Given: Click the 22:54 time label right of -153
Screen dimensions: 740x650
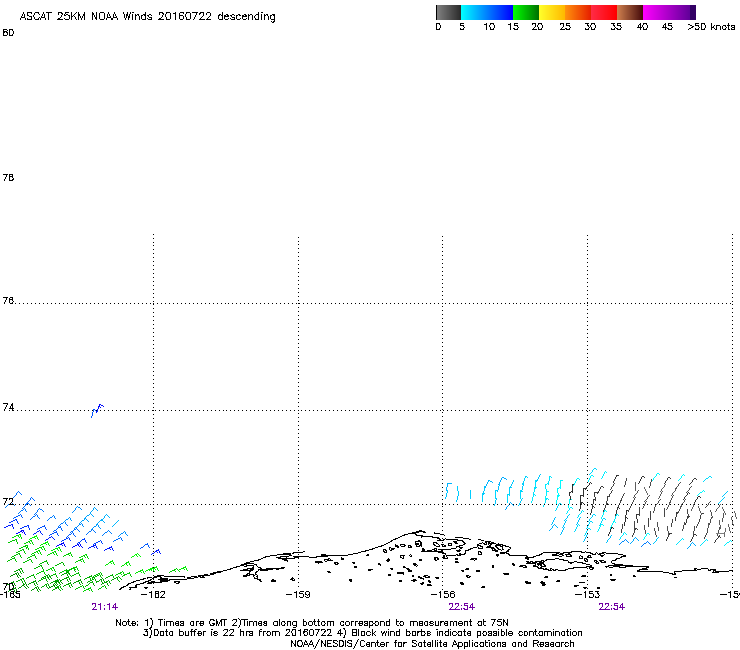Looking at the screenshot, I should [x=612, y=607].
